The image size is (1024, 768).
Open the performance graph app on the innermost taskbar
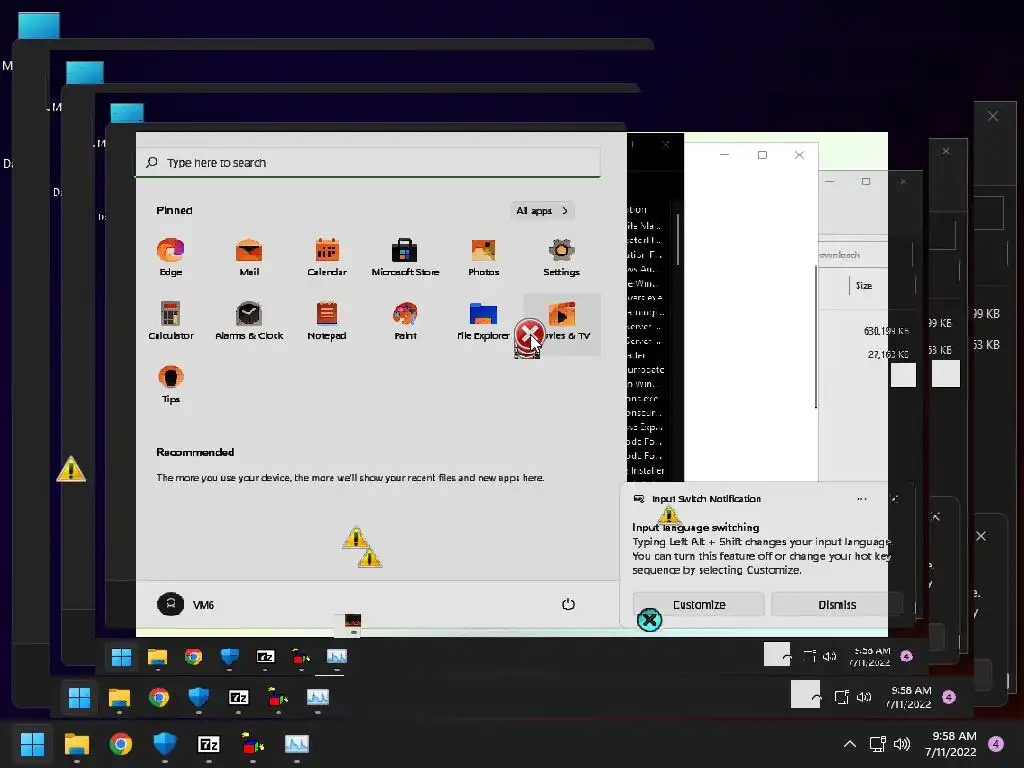tap(337, 657)
